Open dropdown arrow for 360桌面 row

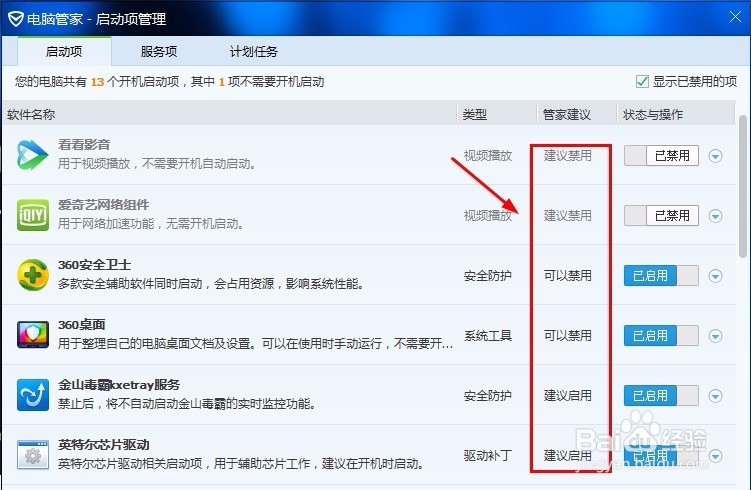[x=716, y=336]
